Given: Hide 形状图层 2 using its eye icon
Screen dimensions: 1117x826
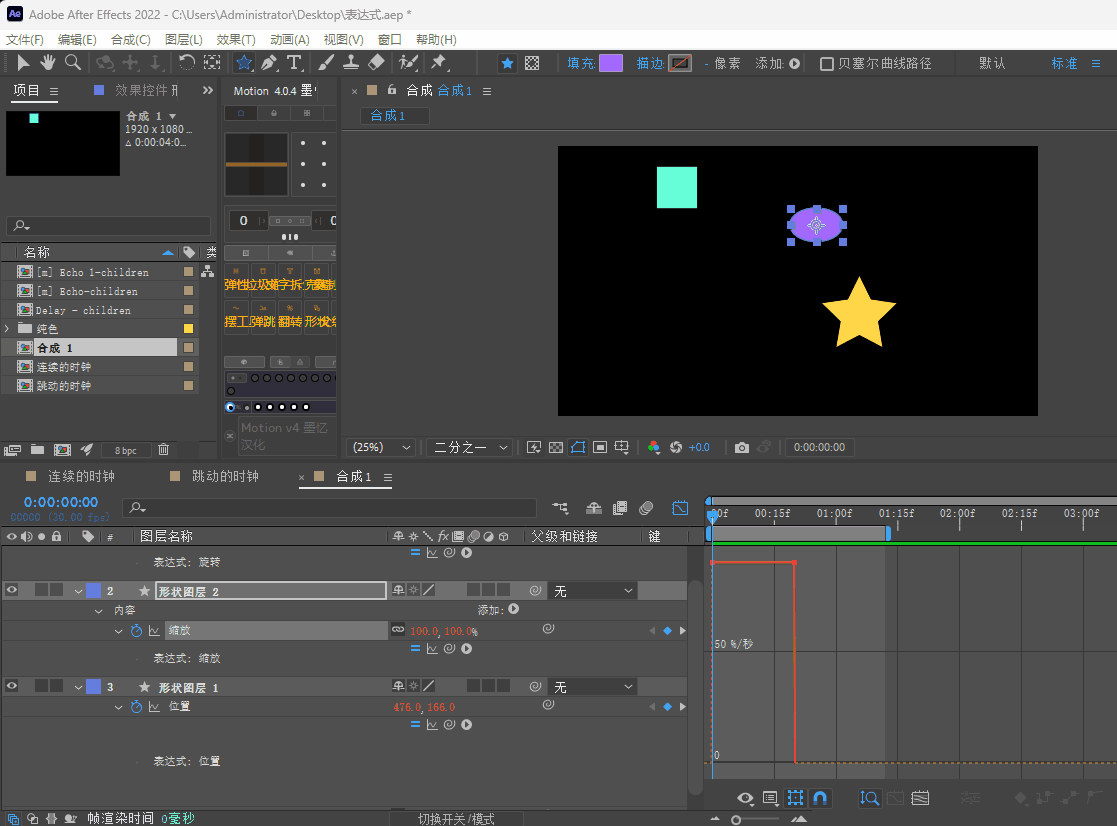Looking at the screenshot, I should click(12, 591).
